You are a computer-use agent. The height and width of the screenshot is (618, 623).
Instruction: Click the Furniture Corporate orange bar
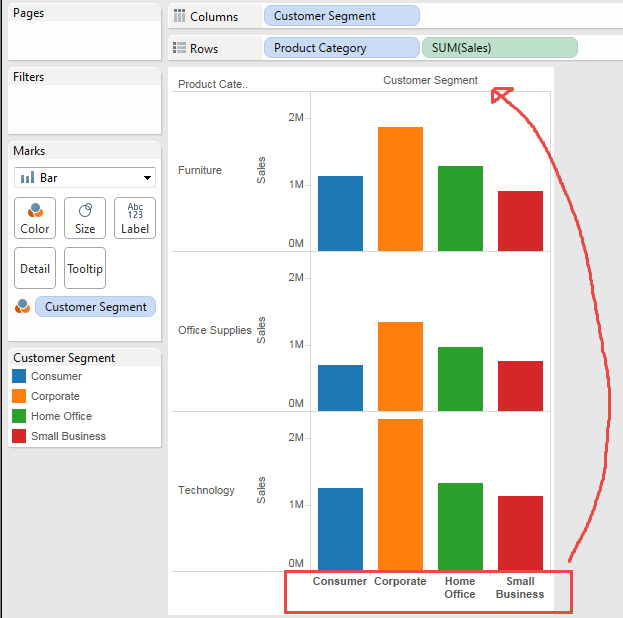400,189
